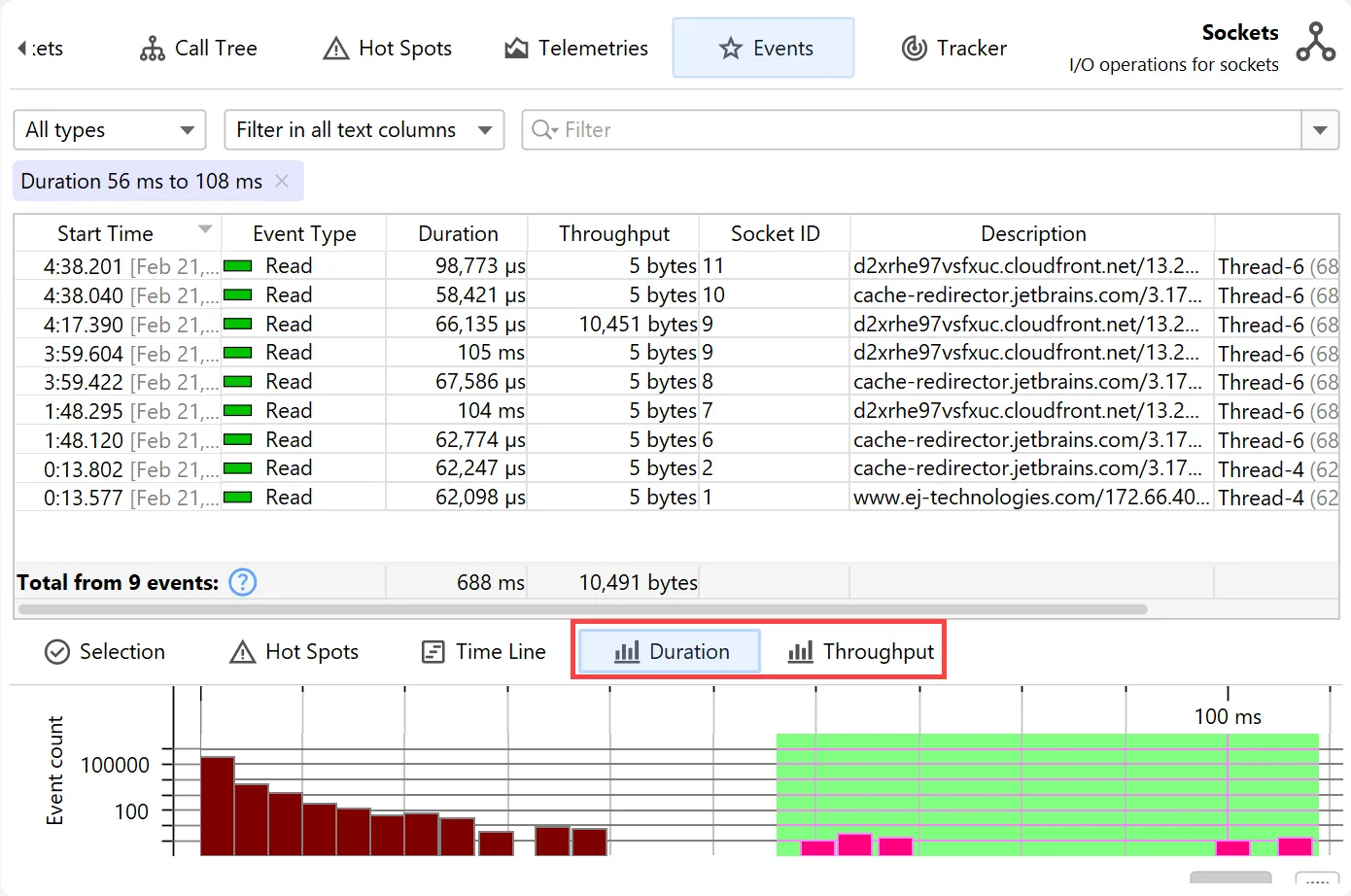
Task: Select the Events star tab
Action: click(x=764, y=49)
